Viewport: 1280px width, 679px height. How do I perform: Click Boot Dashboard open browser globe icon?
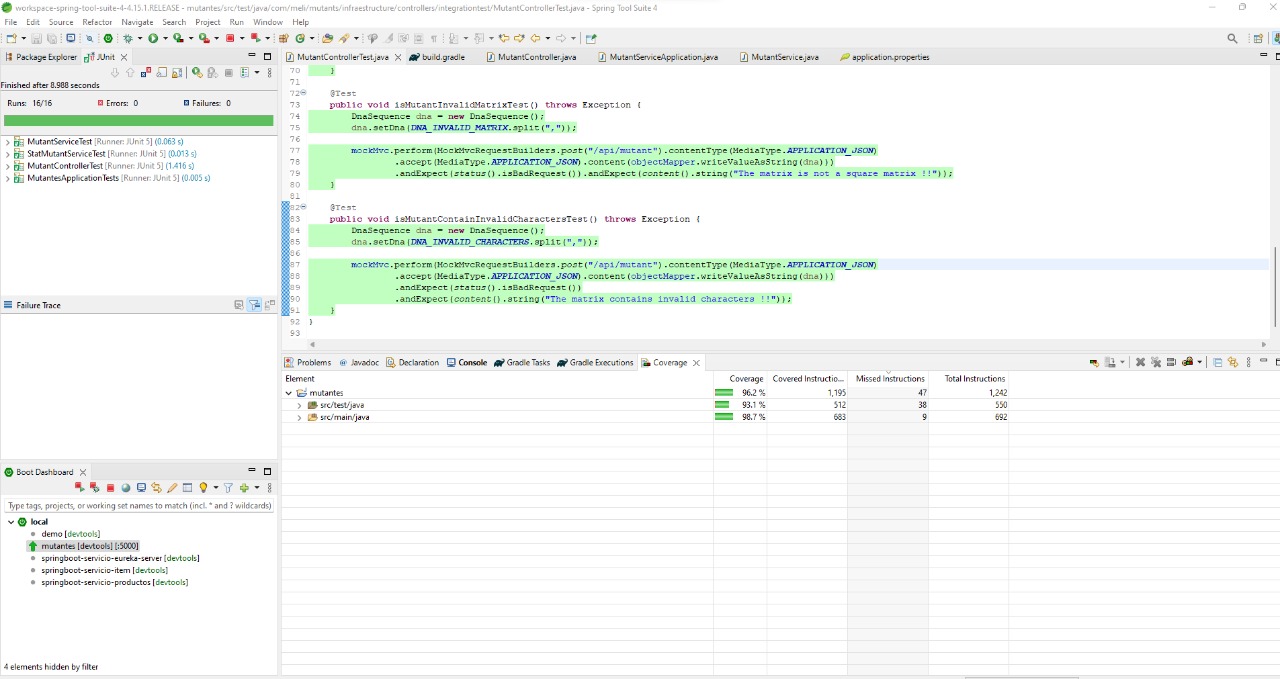(x=126, y=488)
